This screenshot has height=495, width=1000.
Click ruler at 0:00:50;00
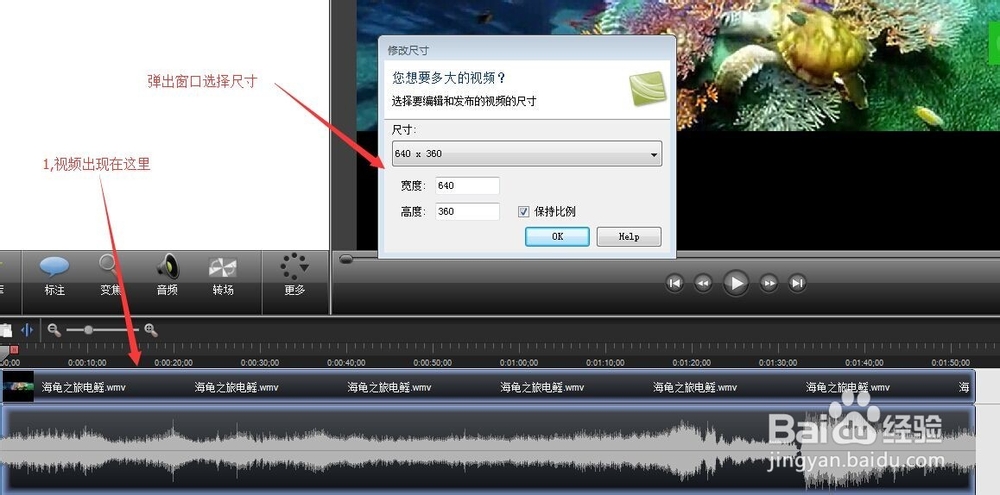pos(432,362)
